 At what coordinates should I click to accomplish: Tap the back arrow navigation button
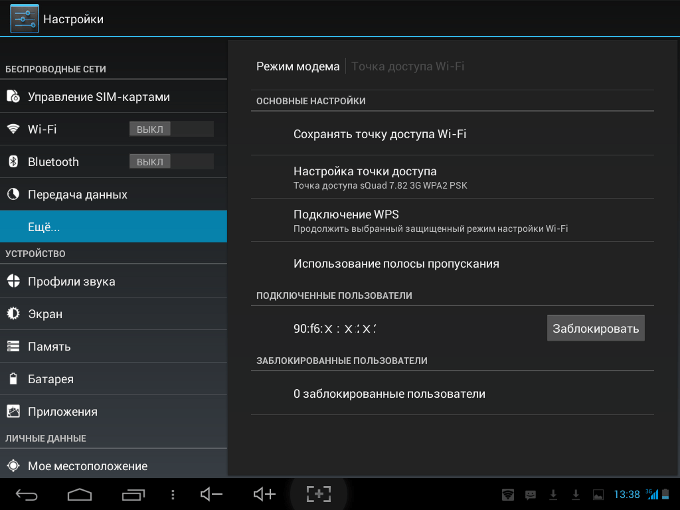click(x=26, y=494)
